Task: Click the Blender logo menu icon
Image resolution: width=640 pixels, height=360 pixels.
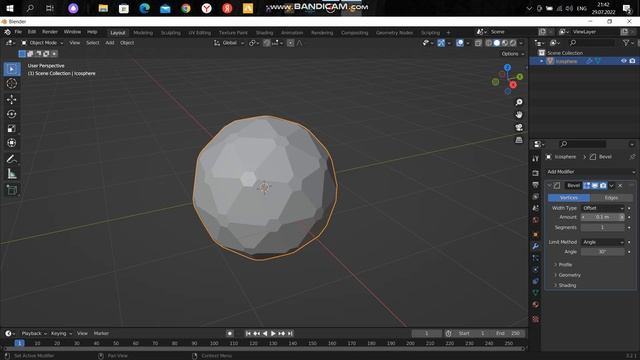Action: (7, 32)
